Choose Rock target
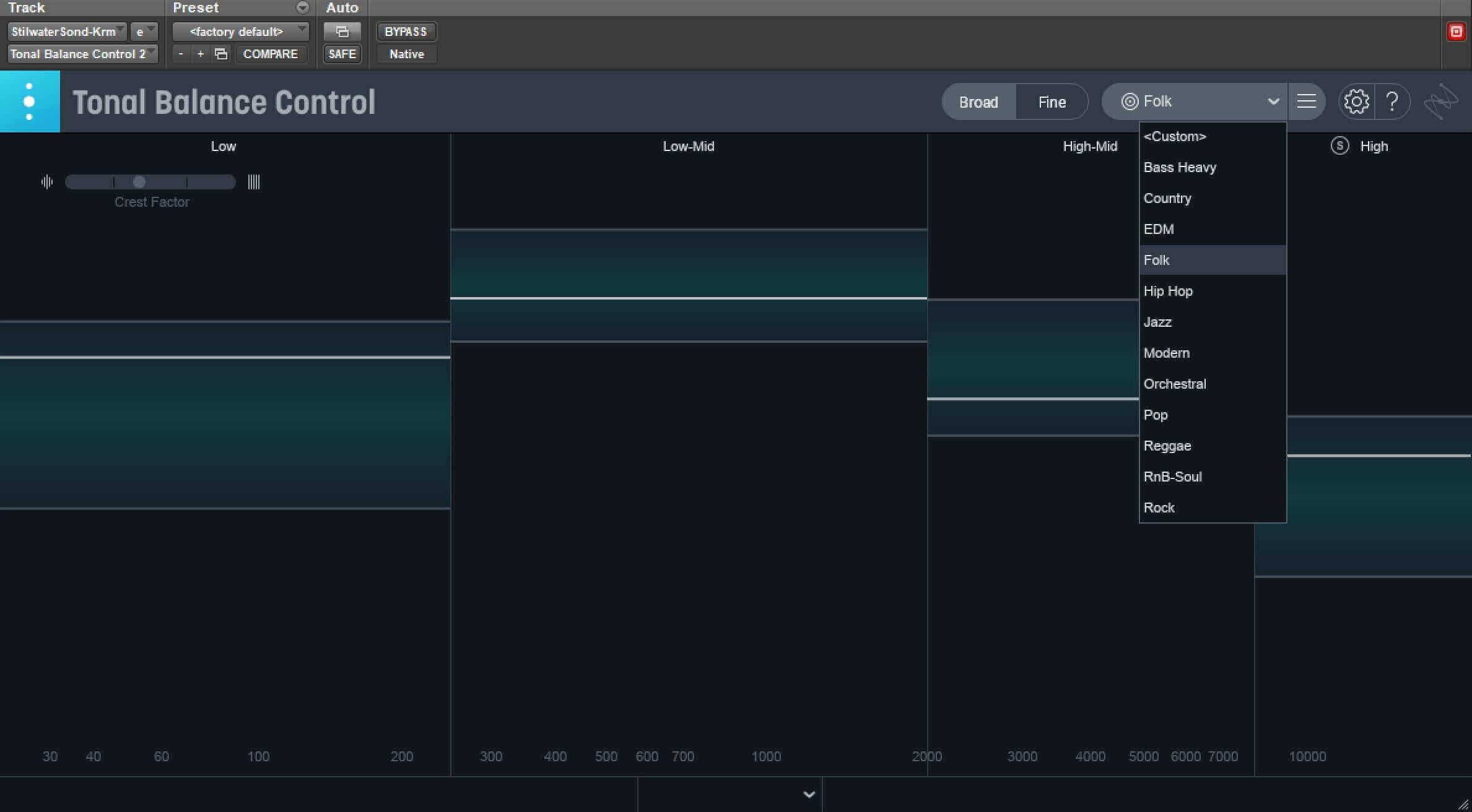Image resolution: width=1472 pixels, height=812 pixels. (1213, 507)
